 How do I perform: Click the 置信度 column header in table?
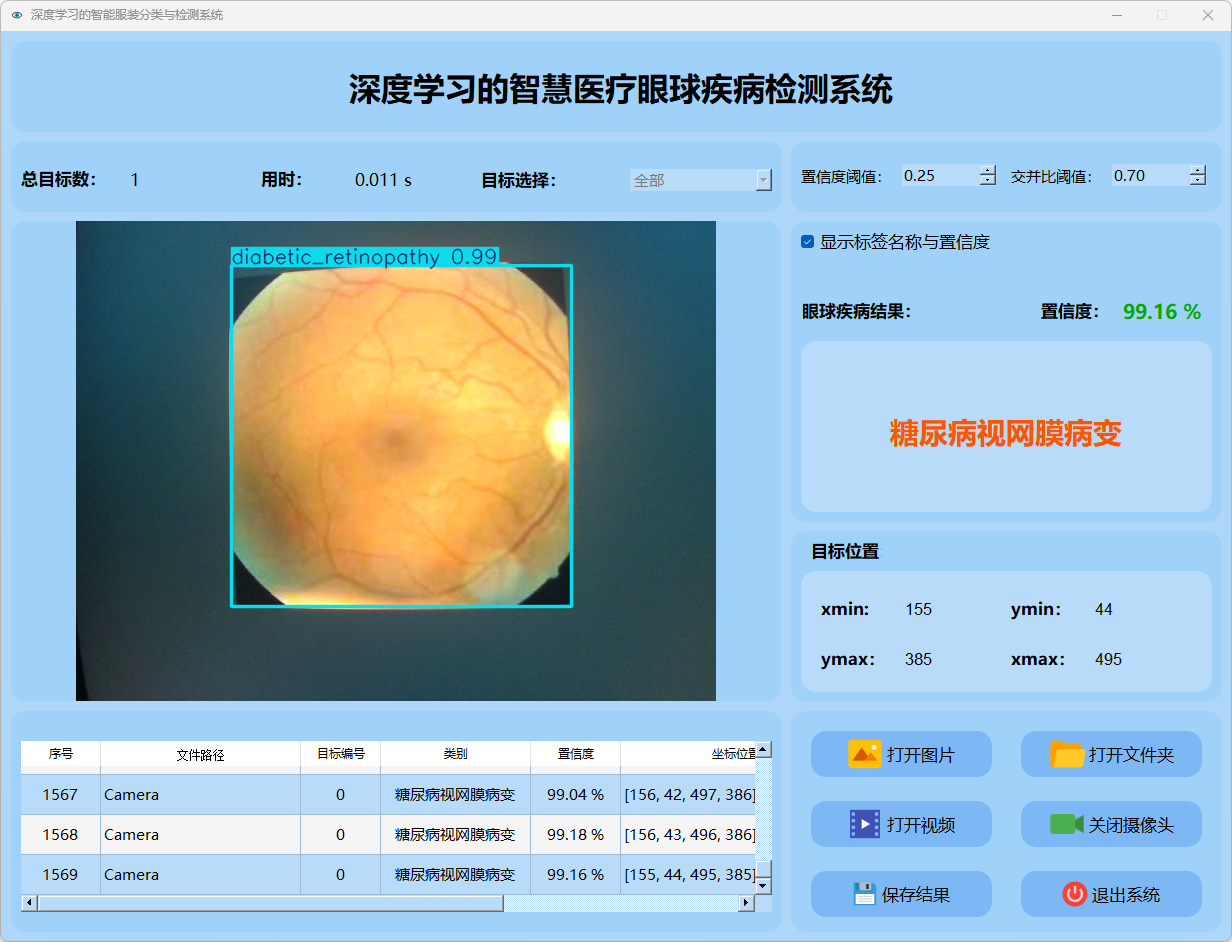575,755
